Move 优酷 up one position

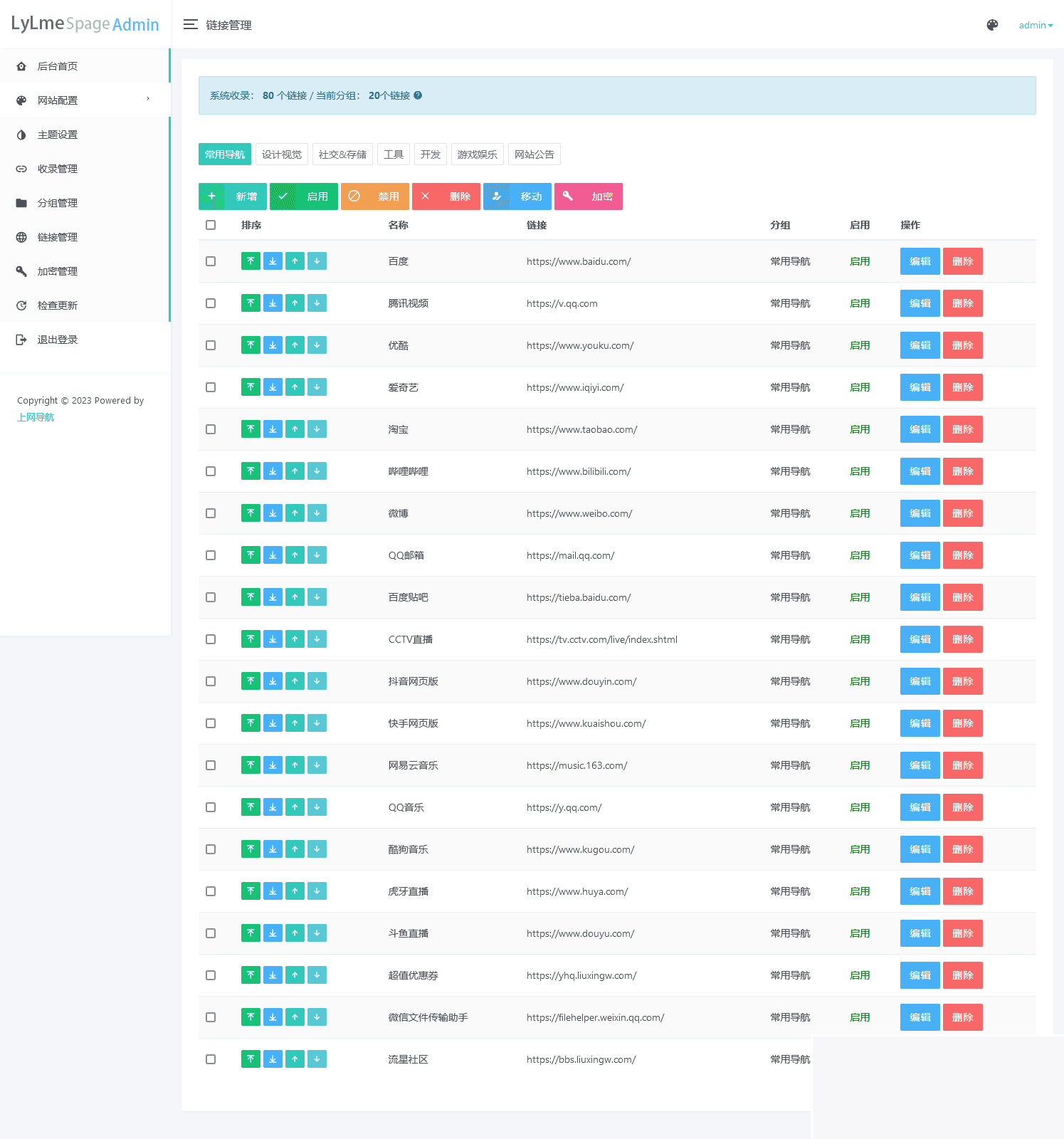point(295,345)
